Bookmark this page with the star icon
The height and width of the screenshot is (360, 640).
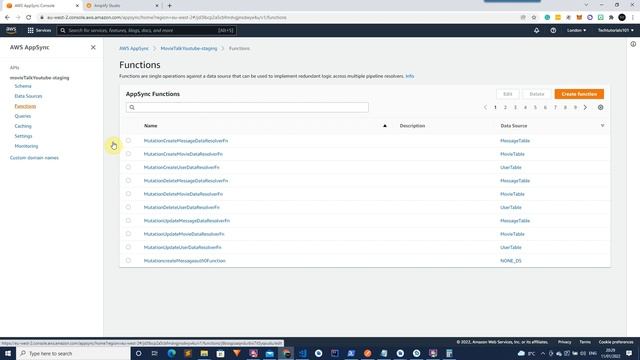pyautogui.click(x=534, y=18)
